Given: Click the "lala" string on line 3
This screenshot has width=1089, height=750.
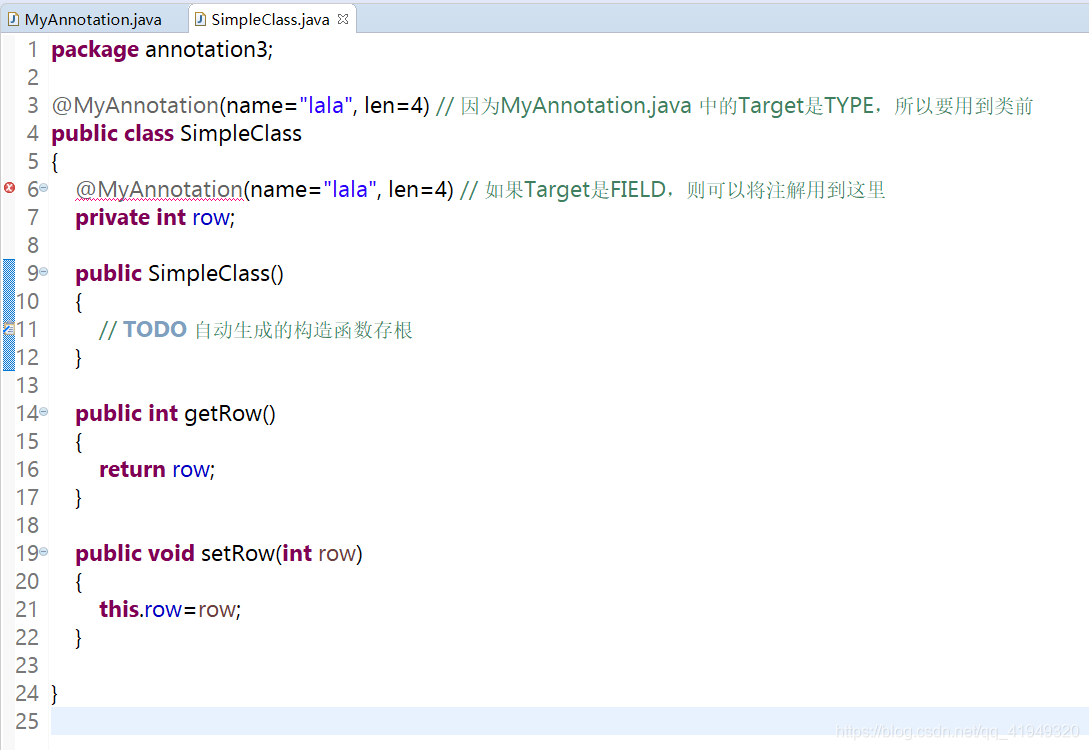Looking at the screenshot, I should point(326,106).
